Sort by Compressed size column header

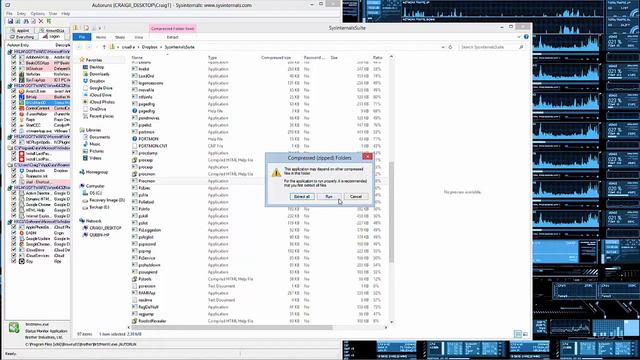coord(276,58)
